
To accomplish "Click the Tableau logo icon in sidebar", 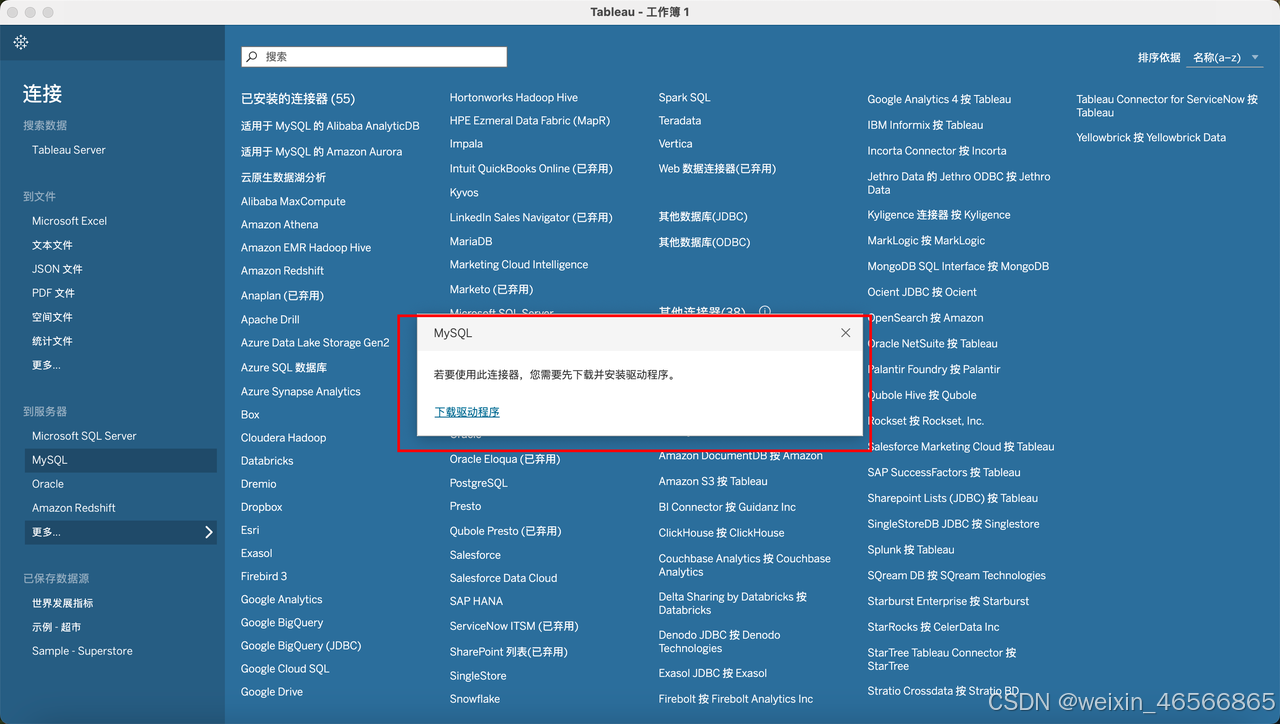I will pos(21,42).
